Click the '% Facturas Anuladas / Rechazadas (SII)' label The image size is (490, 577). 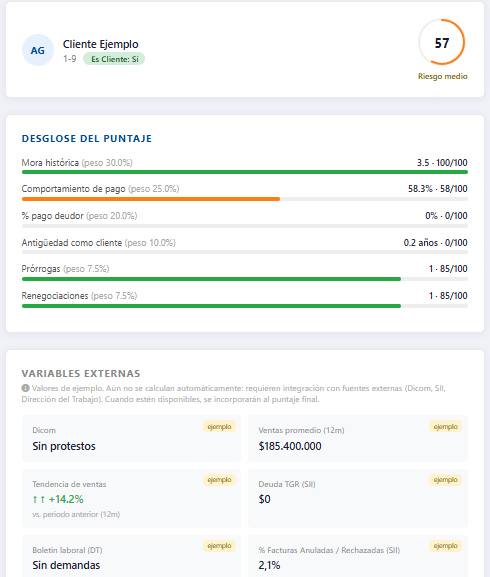[329, 550]
